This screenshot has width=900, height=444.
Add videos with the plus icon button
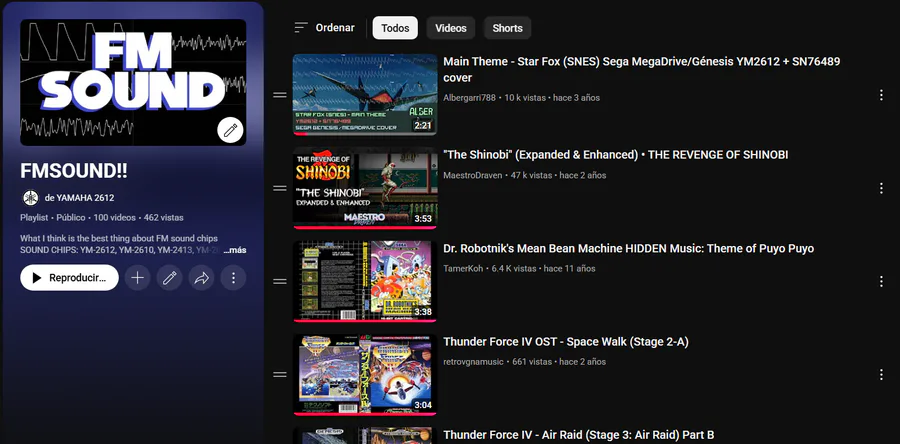point(137,278)
